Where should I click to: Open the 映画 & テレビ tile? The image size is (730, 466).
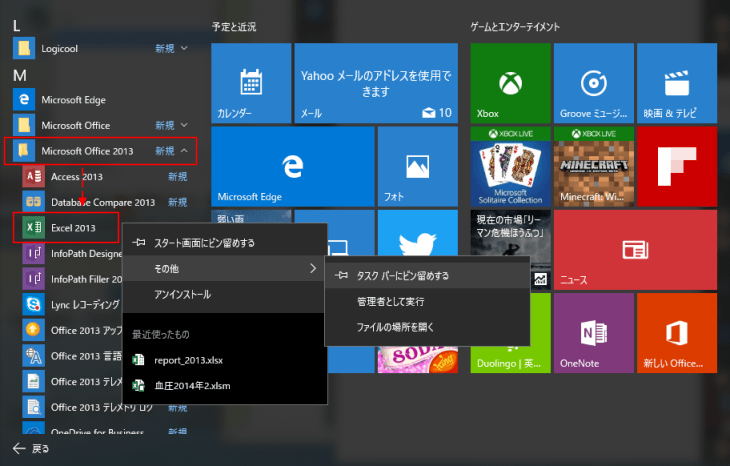[x=677, y=83]
